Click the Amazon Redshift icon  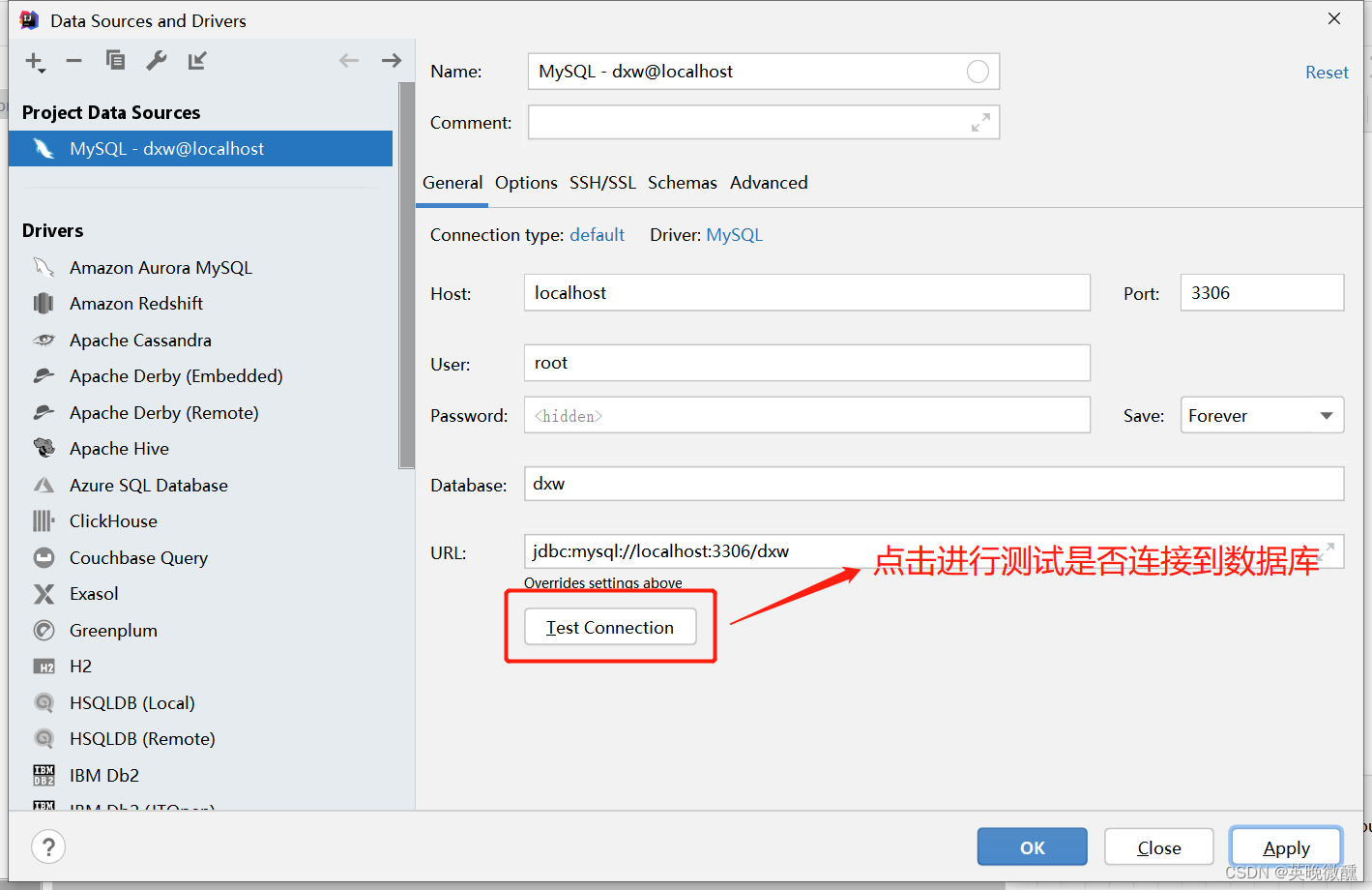(x=44, y=304)
